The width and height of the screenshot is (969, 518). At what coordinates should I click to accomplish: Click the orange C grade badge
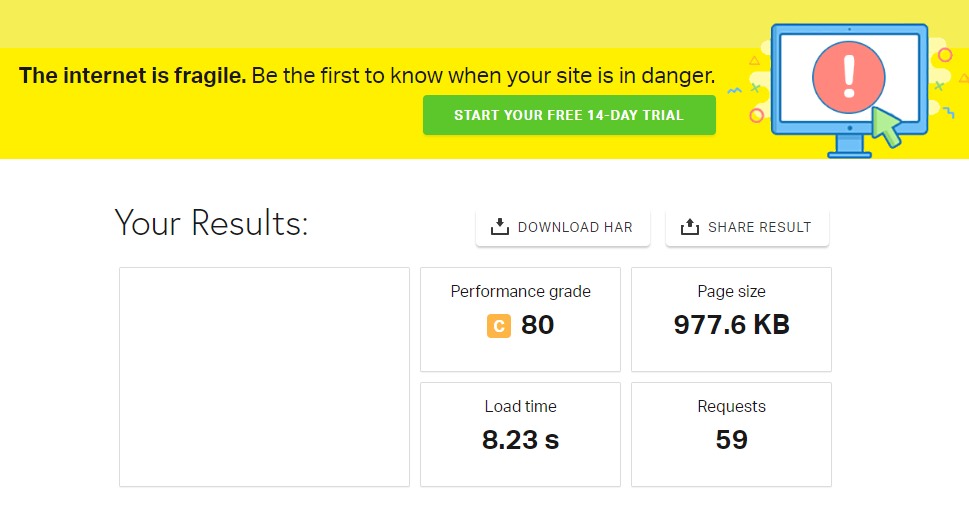coord(499,326)
